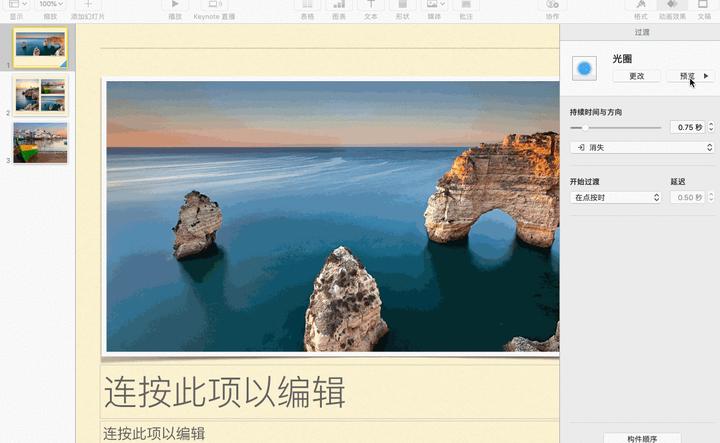Image resolution: width=720 pixels, height=443 pixels.
Task: Click the 预览 preview button
Action: pyautogui.click(x=691, y=76)
